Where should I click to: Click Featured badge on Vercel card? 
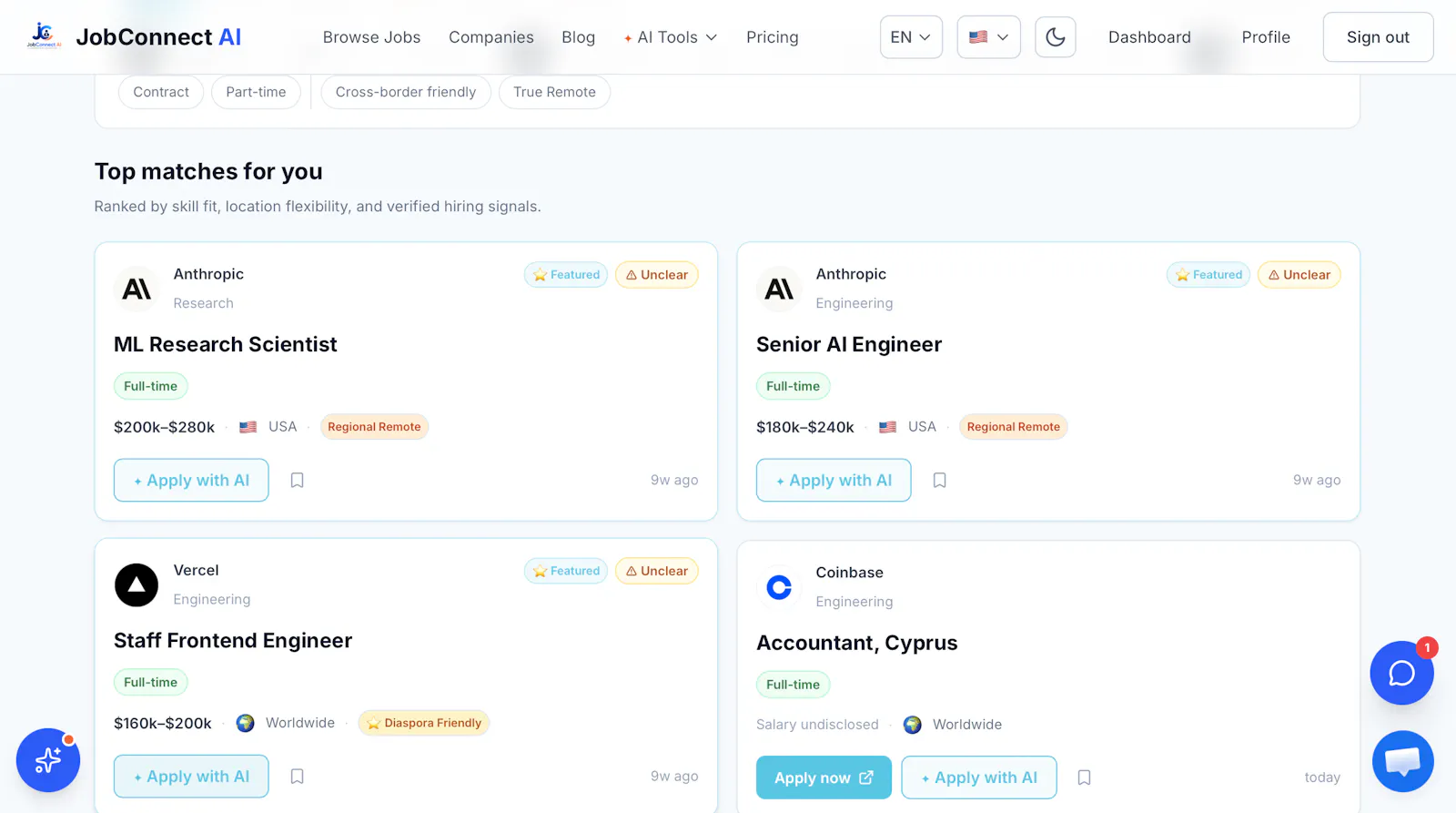[566, 571]
